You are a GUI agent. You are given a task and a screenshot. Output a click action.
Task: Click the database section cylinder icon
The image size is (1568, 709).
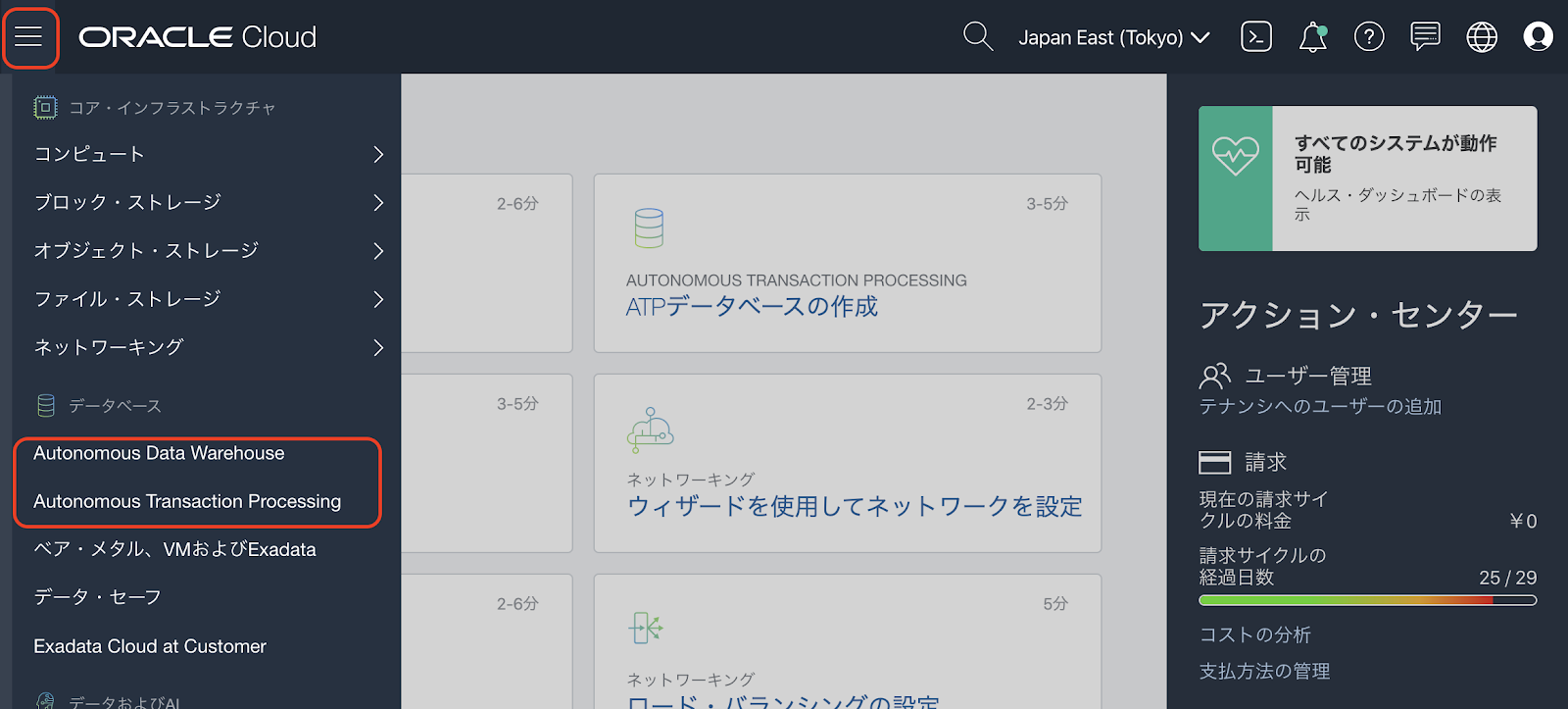45,405
